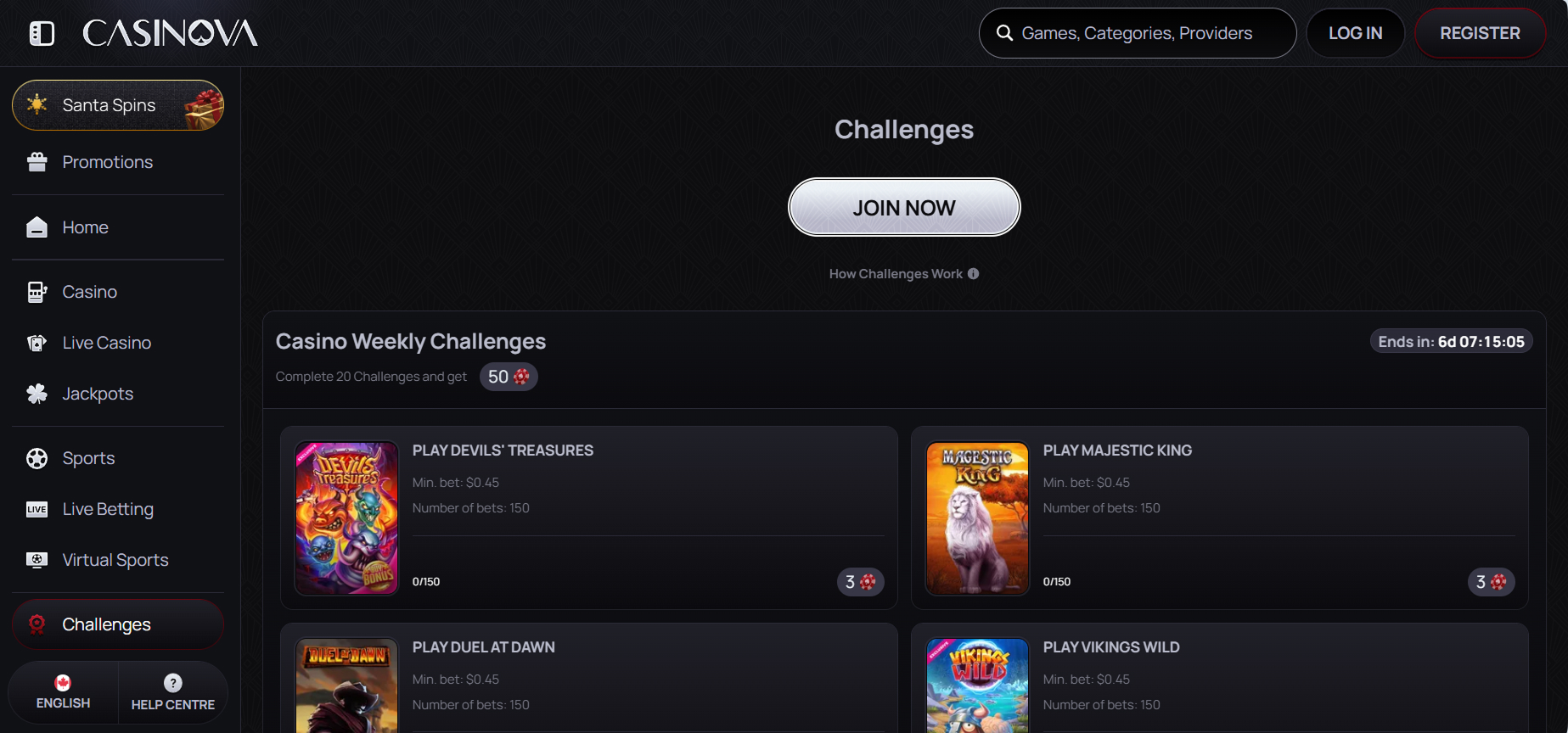Open the Devils' Treasures game thumbnail
This screenshot has width=1568, height=733.
coord(346,518)
